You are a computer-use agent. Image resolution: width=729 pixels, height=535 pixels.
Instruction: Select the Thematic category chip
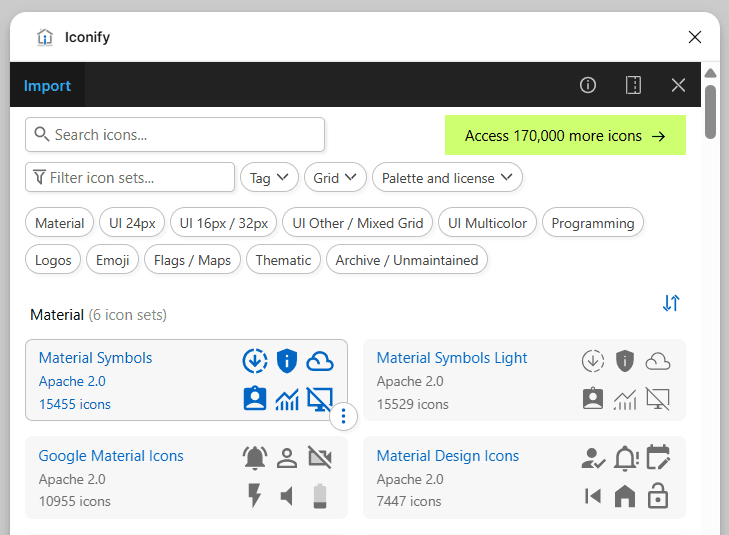point(283,259)
